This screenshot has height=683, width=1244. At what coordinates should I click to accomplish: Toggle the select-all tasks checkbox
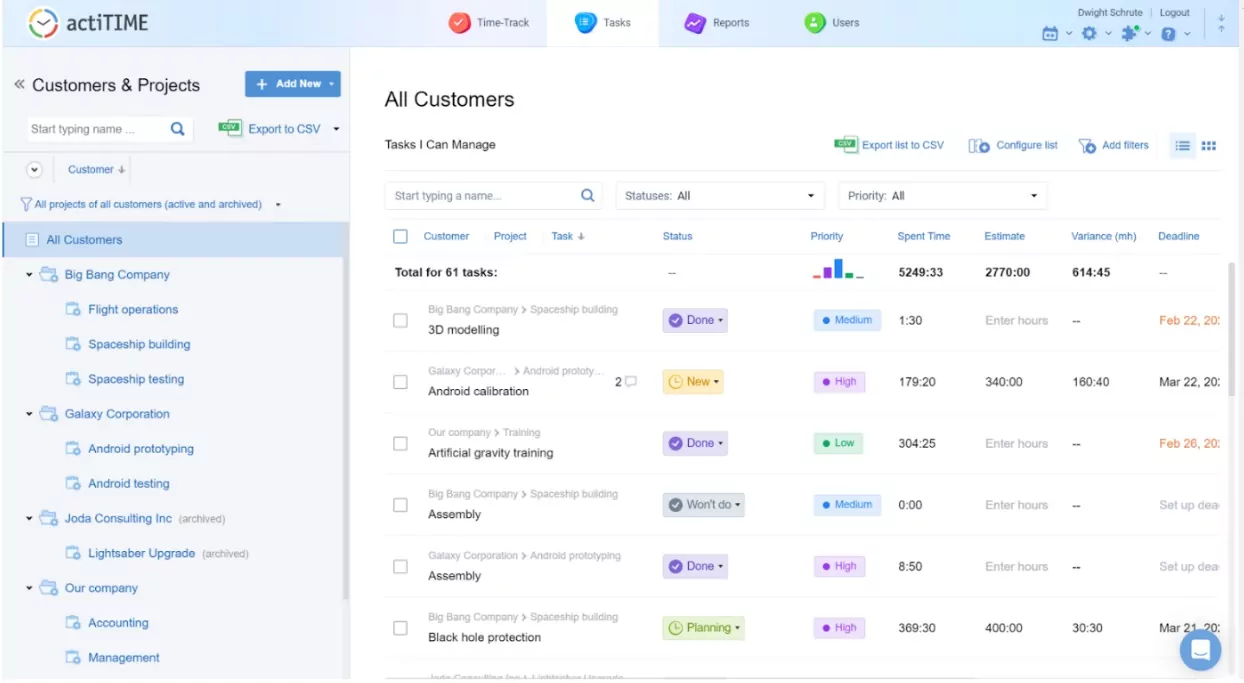(x=401, y=237)
